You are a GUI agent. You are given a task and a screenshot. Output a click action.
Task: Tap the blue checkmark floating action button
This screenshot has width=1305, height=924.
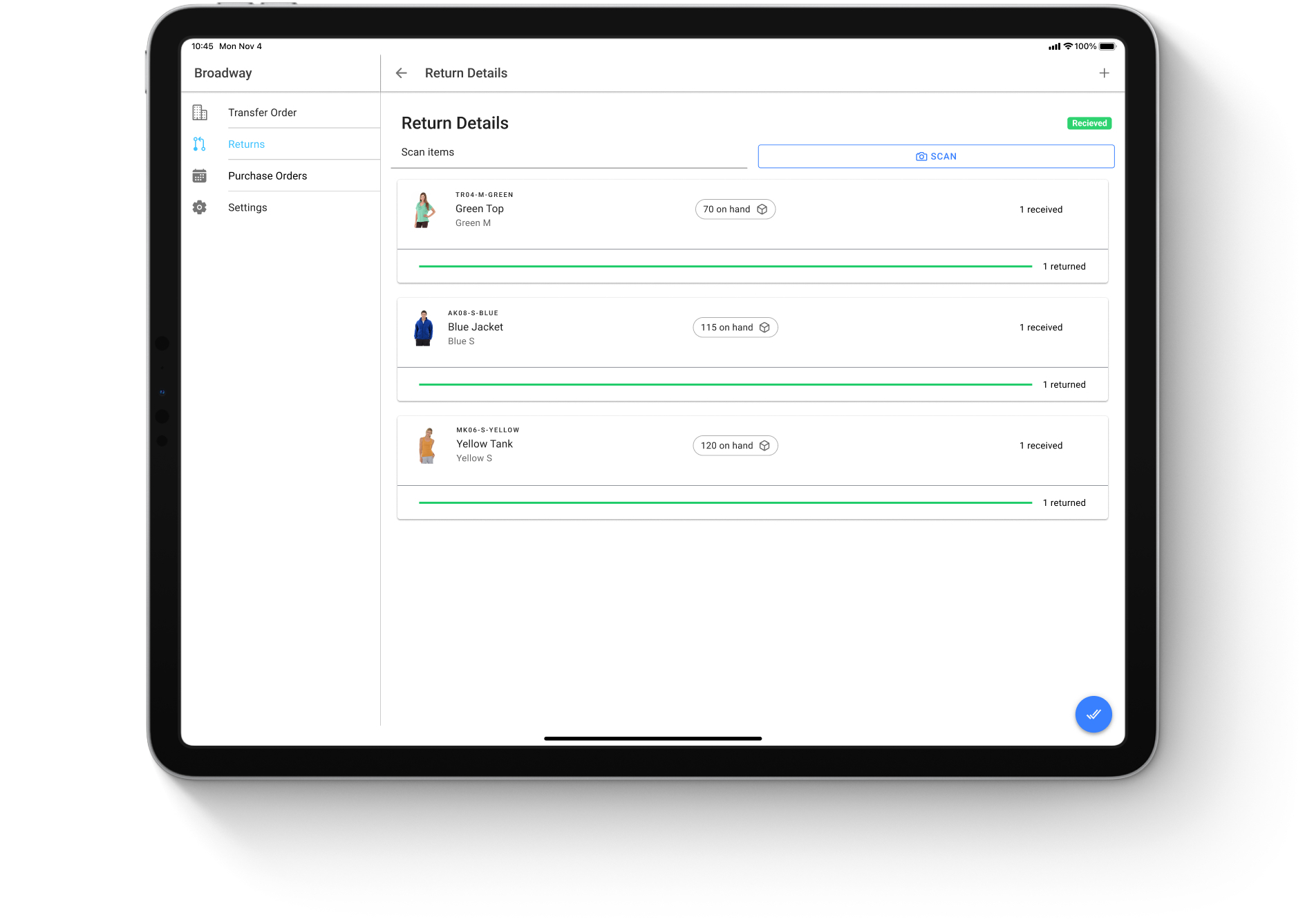coord(1093,714)
